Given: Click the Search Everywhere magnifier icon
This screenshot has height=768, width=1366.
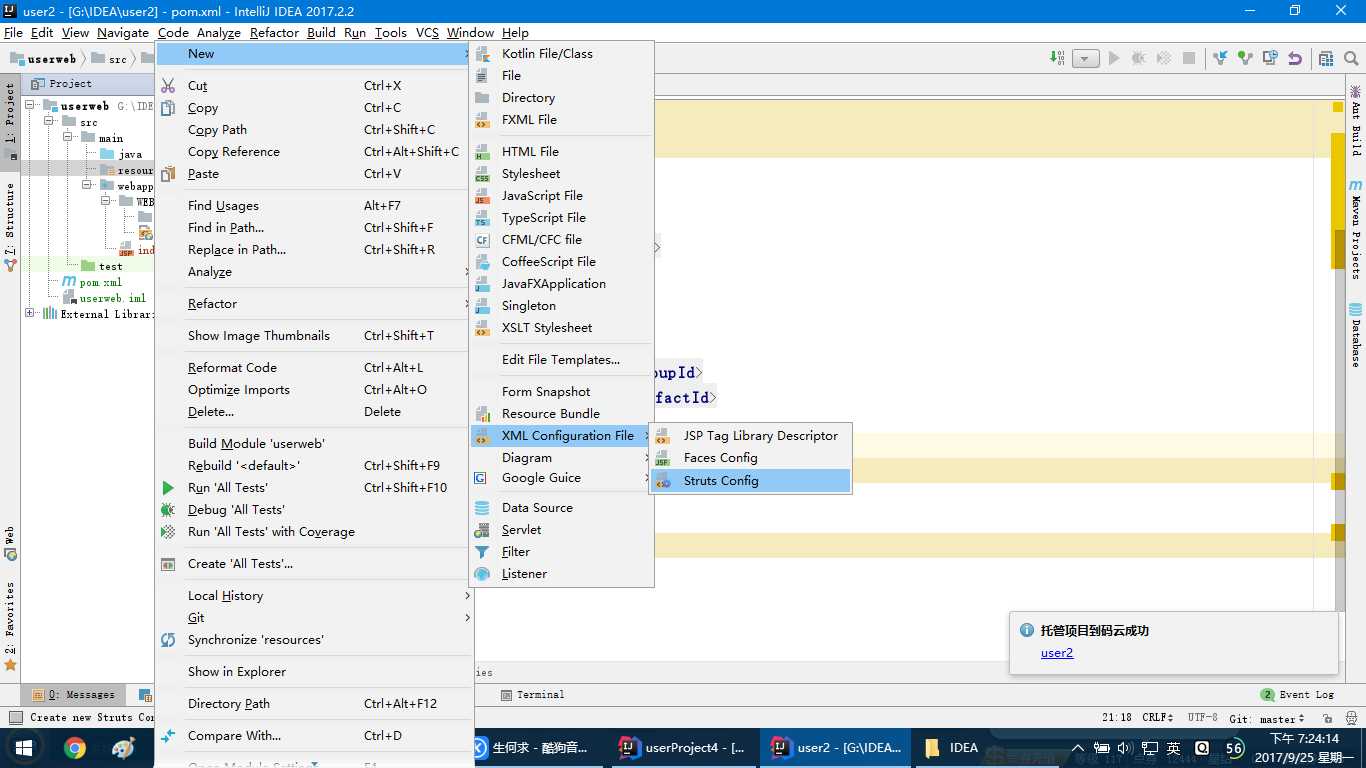Looking at the screenshot, I should tap(1351, 59).
